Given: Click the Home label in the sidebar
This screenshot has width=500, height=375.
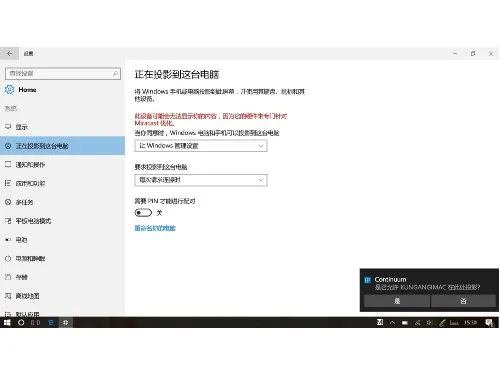Looking at the screenshot, I should (x=27, y=90).
